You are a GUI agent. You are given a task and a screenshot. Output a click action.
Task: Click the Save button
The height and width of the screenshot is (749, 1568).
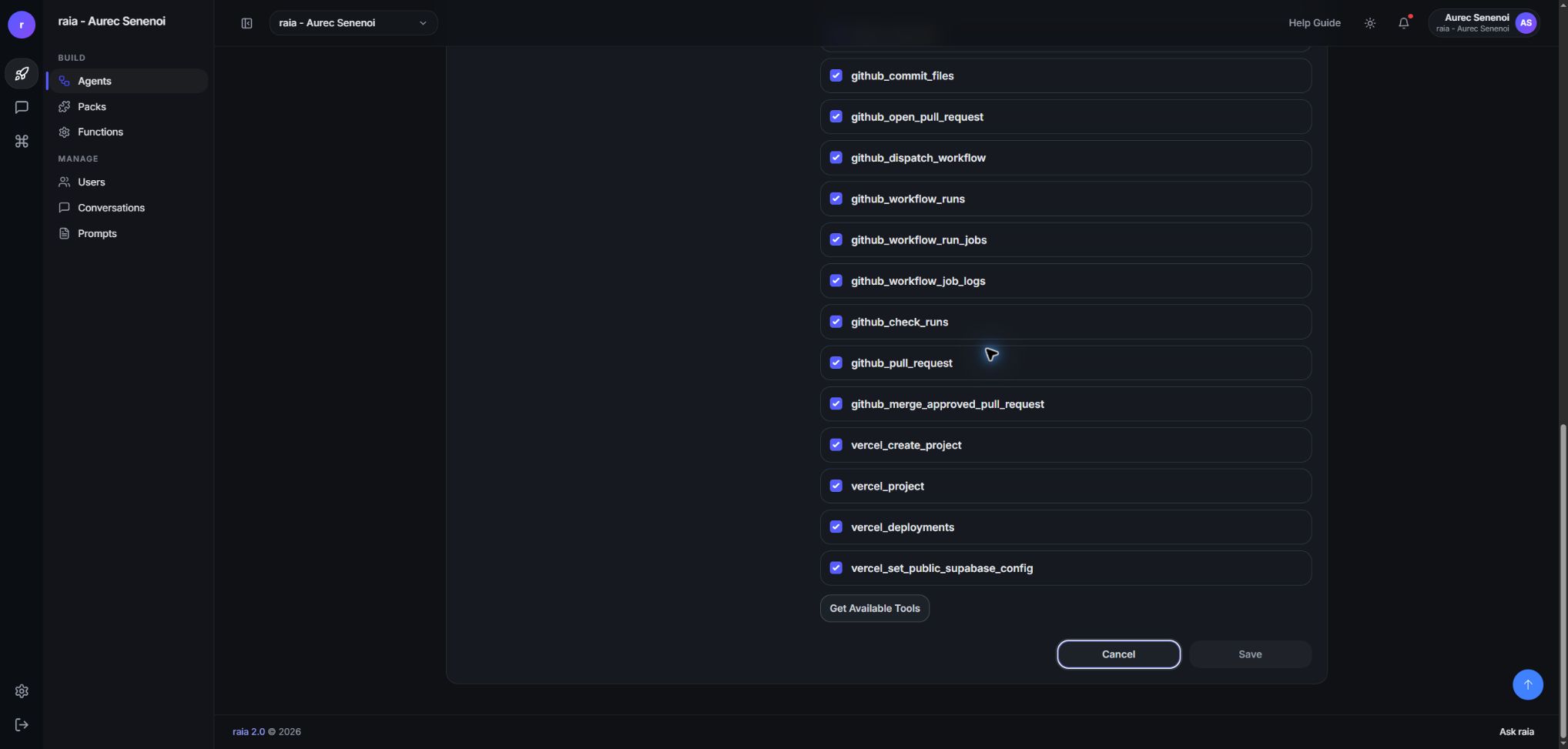[x=1250, y=654]
